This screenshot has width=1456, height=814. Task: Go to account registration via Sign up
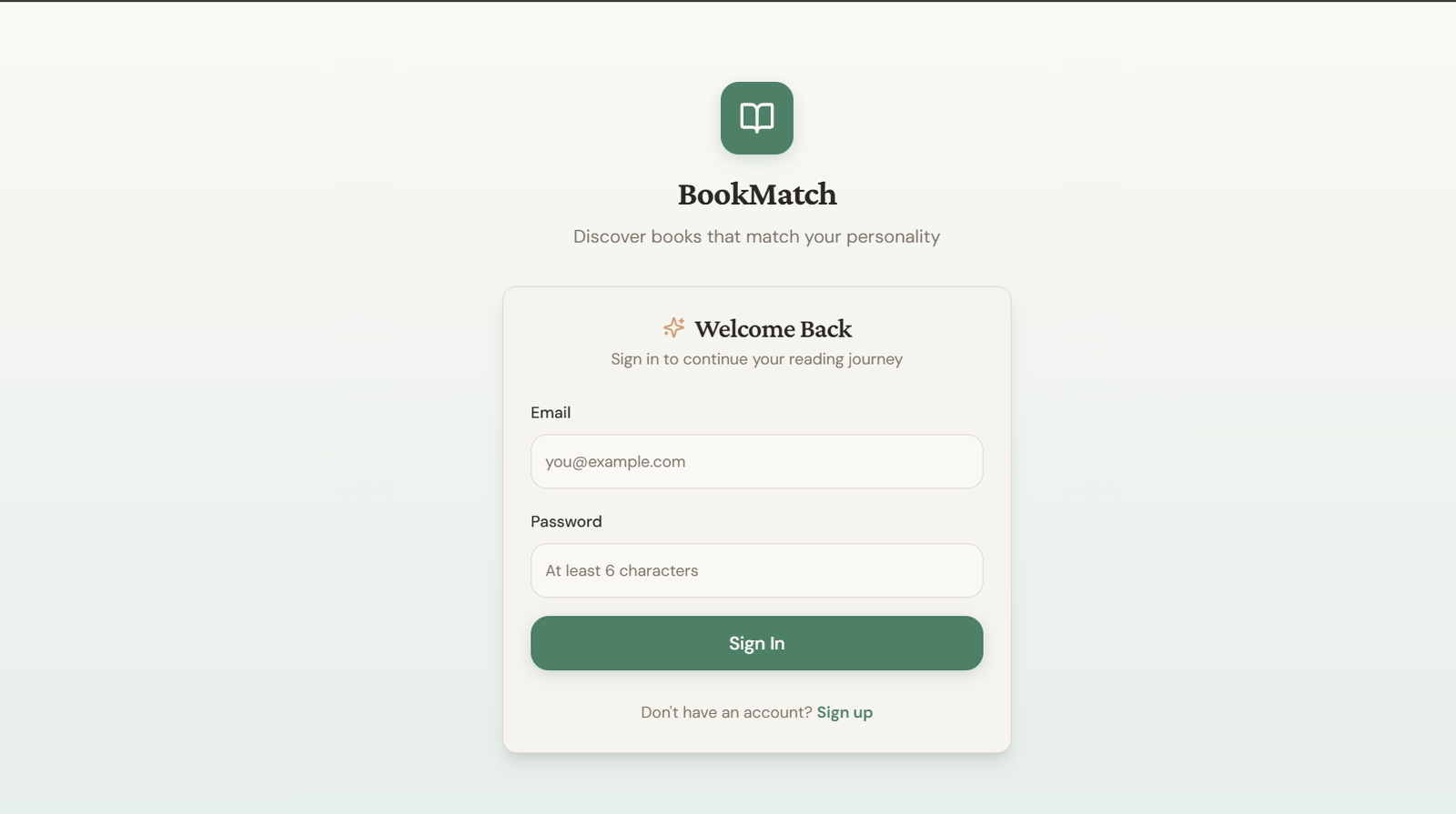pos(844,712)
